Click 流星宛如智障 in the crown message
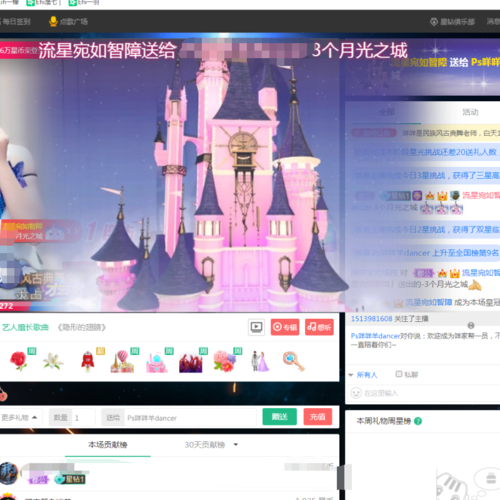The height and width of the screenshot is (500, 500). click(428, 302)
